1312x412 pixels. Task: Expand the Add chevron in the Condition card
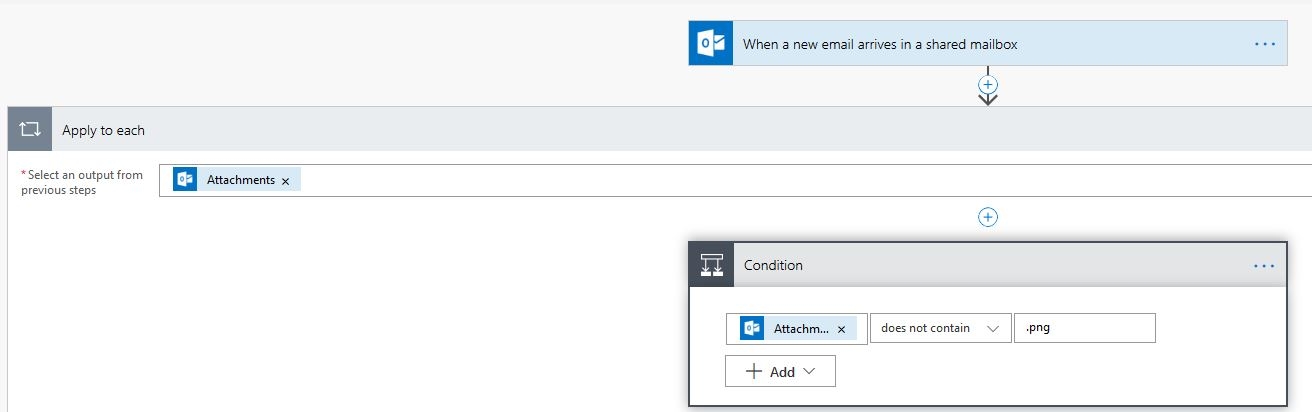click(809, 371)
